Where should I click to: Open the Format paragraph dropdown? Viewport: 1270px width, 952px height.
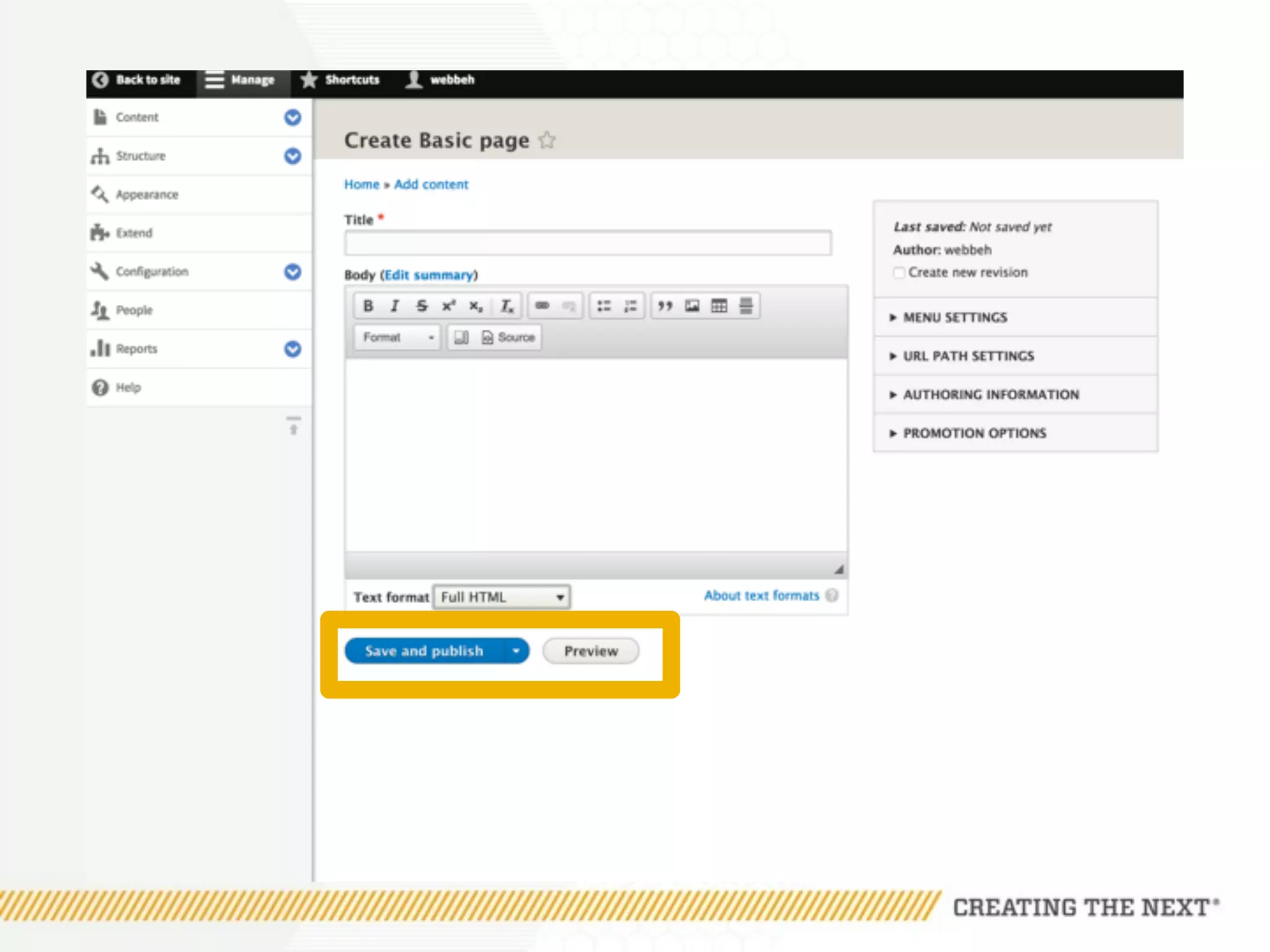tap(397, 338)
